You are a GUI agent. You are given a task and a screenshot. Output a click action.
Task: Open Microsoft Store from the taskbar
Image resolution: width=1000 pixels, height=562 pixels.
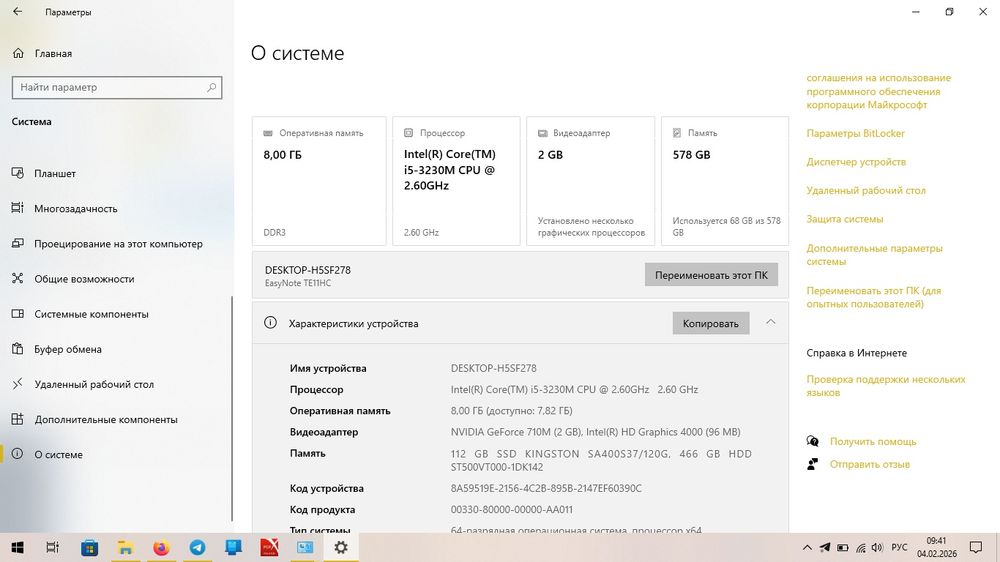coord(89,547)
